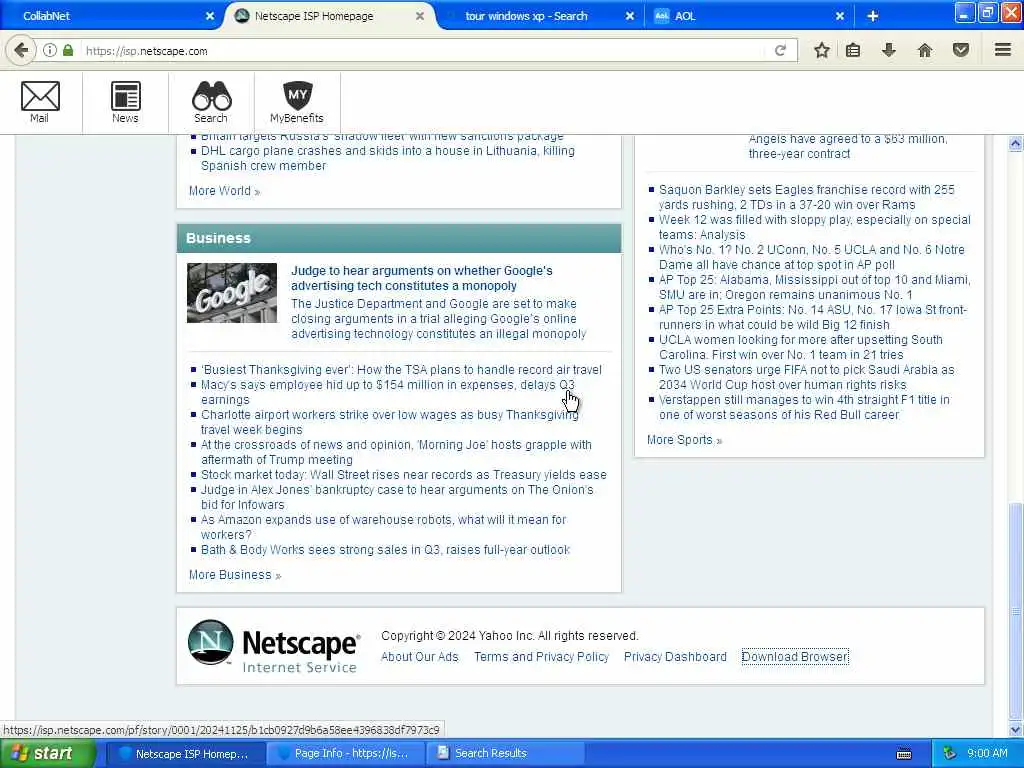Open Saquon Barkley Eagles record story
The width and height of the screenshot is (1024, 768).
[807, 197]
